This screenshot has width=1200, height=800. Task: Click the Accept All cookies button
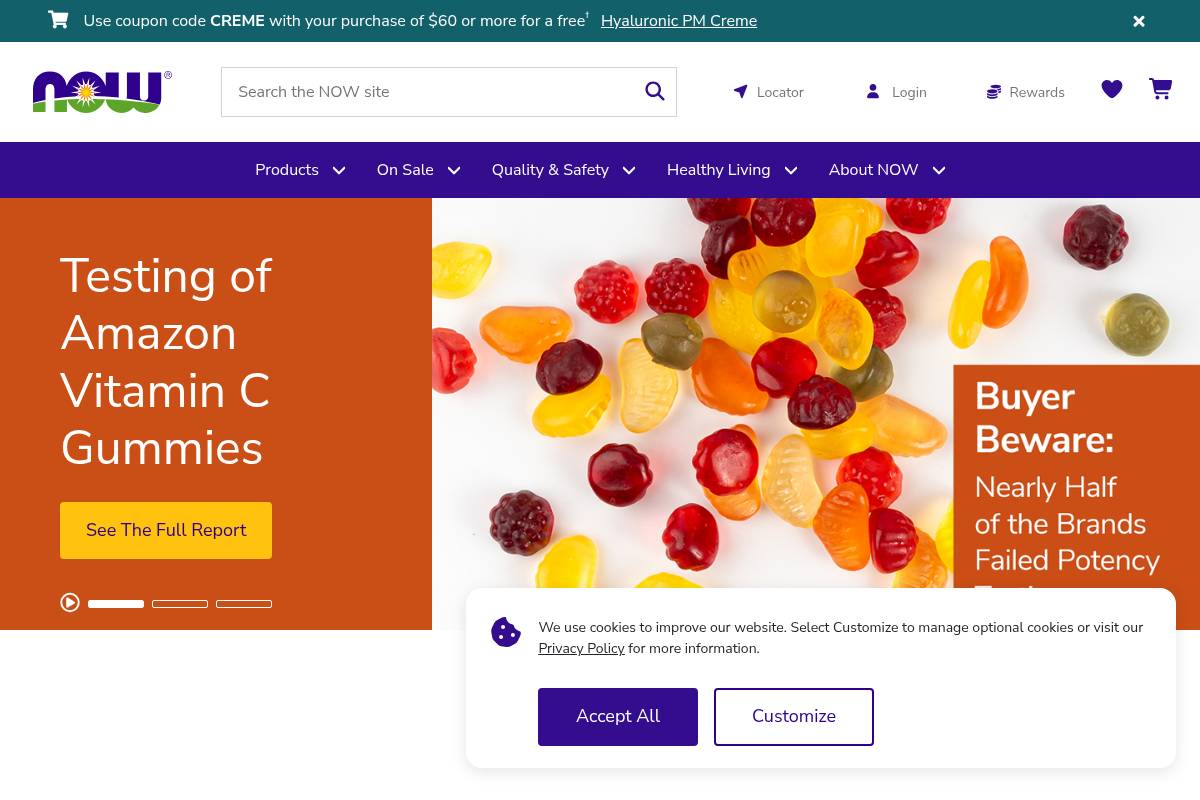618,717
